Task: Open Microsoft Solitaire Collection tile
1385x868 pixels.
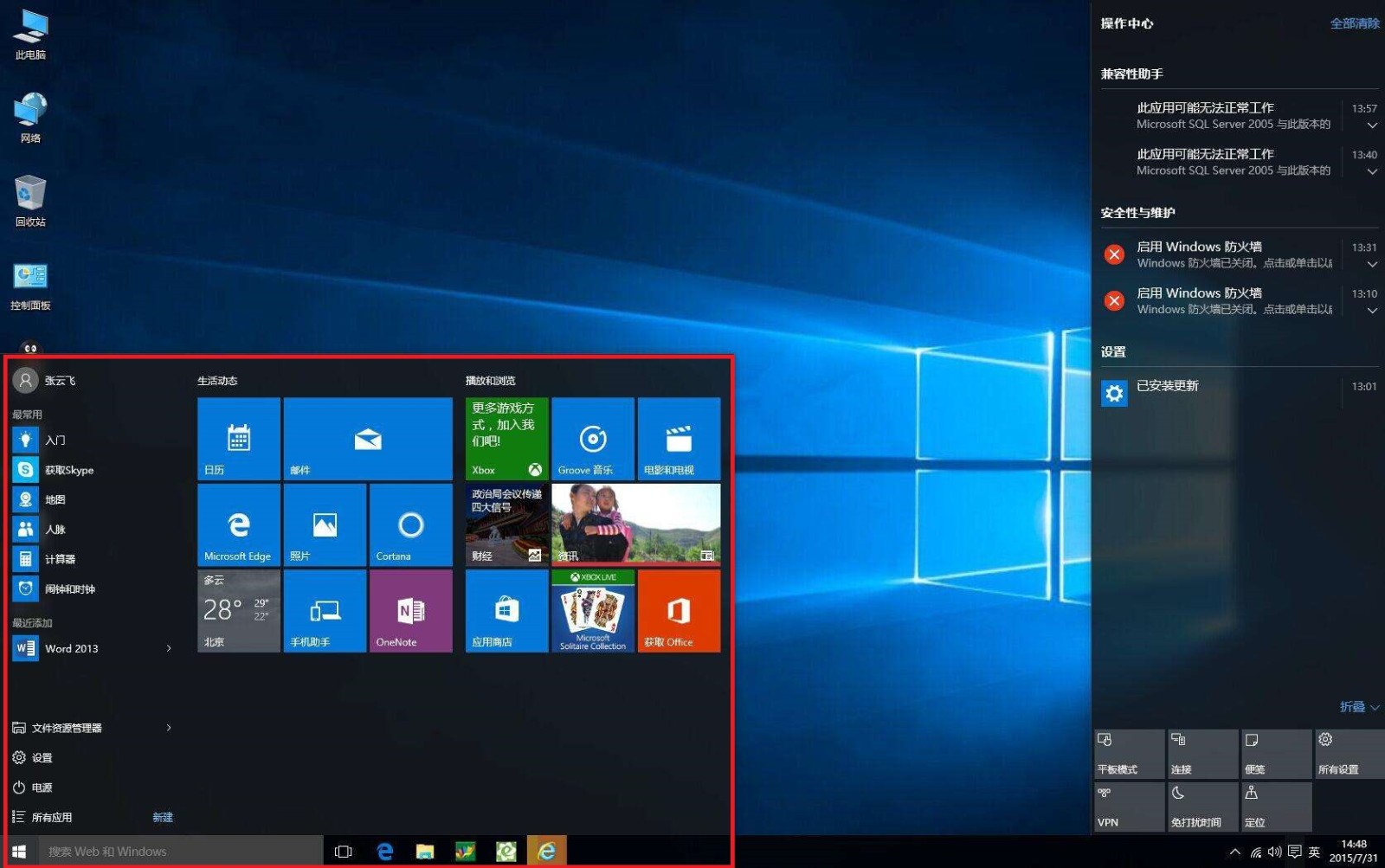Action: tap(593, 610)
